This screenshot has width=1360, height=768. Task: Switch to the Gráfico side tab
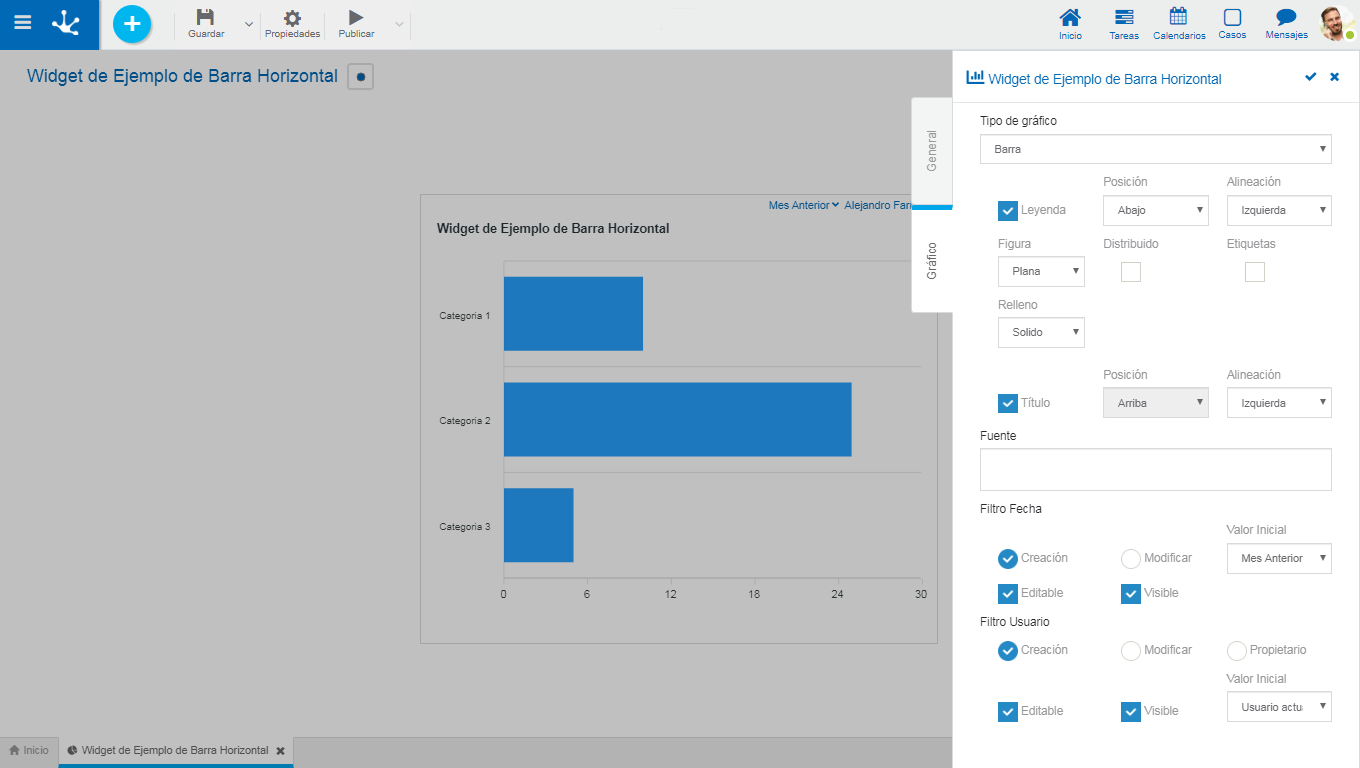point(932,260)
